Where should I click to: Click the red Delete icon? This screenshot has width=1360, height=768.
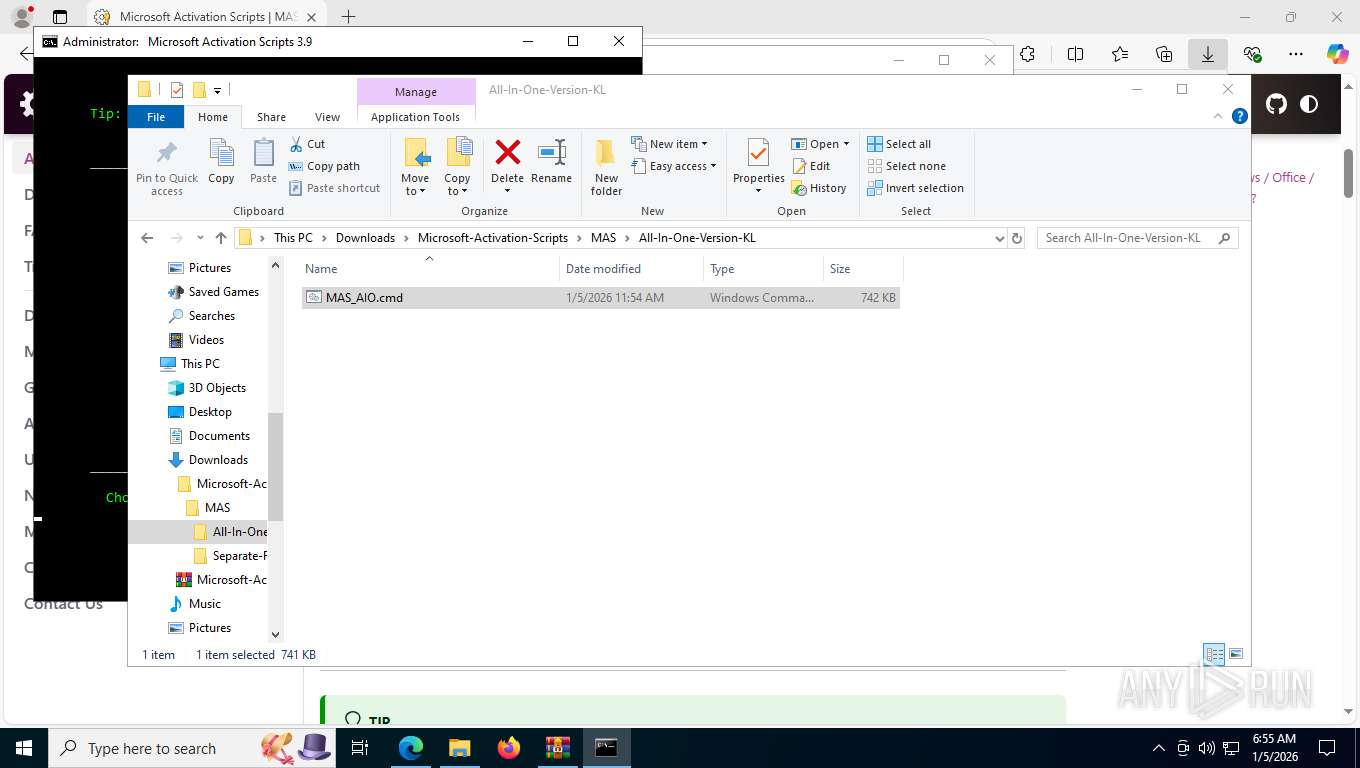pyautogui.click(x=508, y=153)
